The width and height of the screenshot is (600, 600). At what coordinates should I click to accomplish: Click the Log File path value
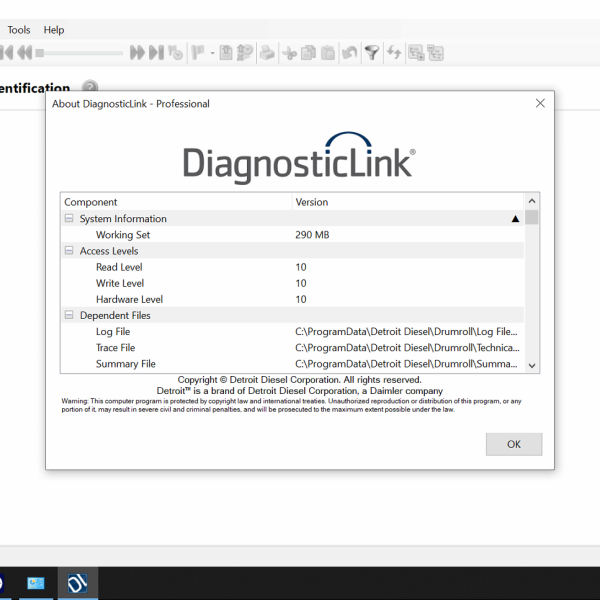click(406, 331)
